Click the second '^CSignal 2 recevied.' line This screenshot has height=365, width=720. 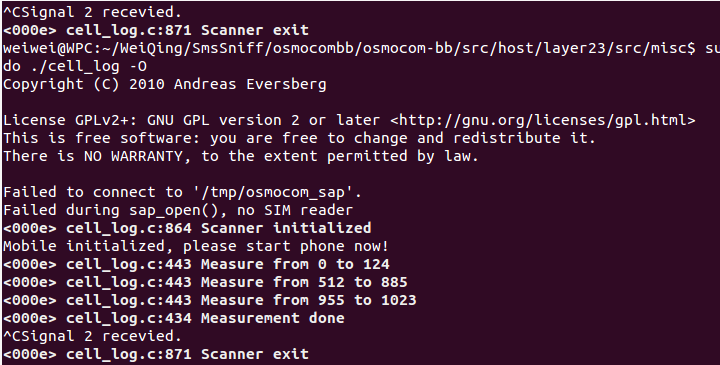[92, 336]
